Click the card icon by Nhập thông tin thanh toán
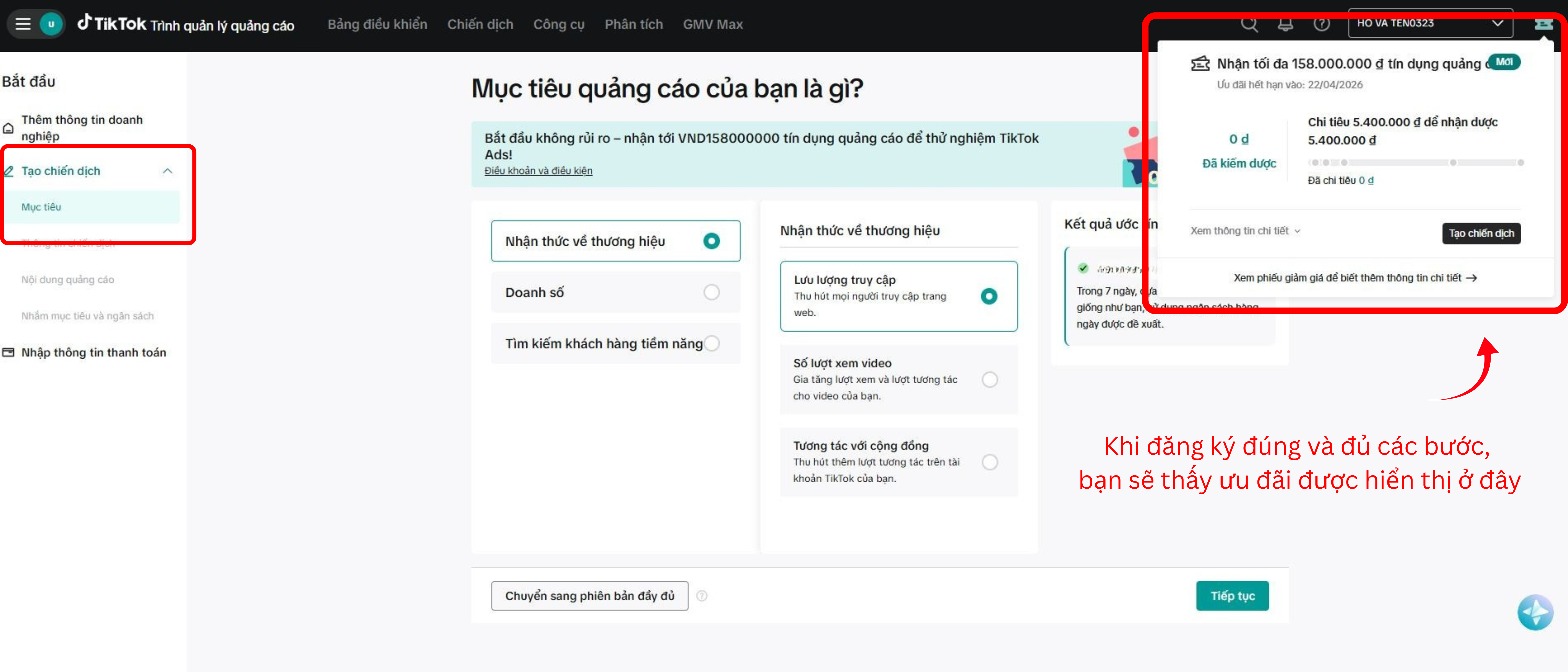Viewport: 1568px width, 672px height. (x=8, y=352)
